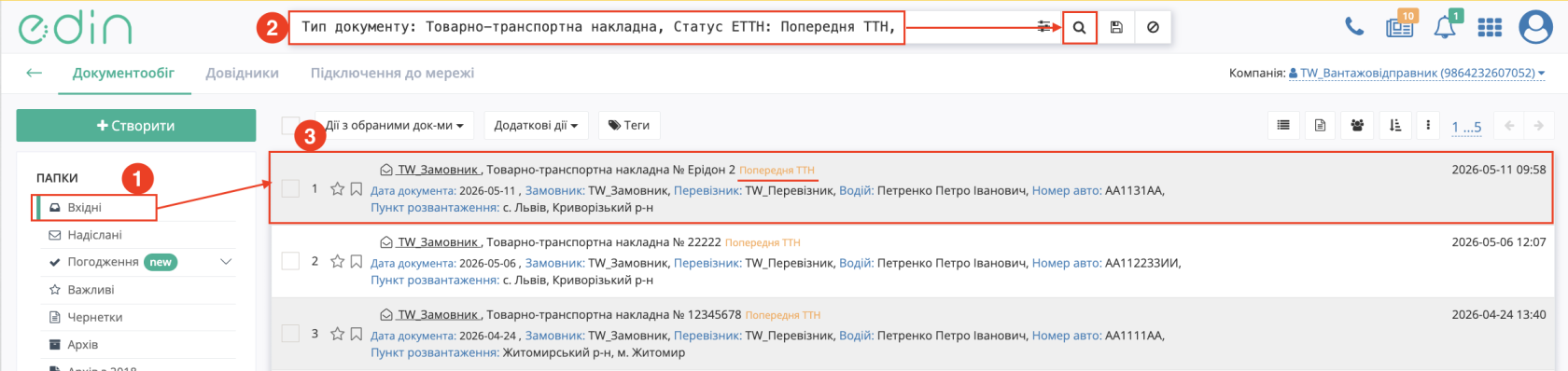Open the page range 1 ...5 selector
This screenshot has width=1568, height=371.
[1466, 127]
